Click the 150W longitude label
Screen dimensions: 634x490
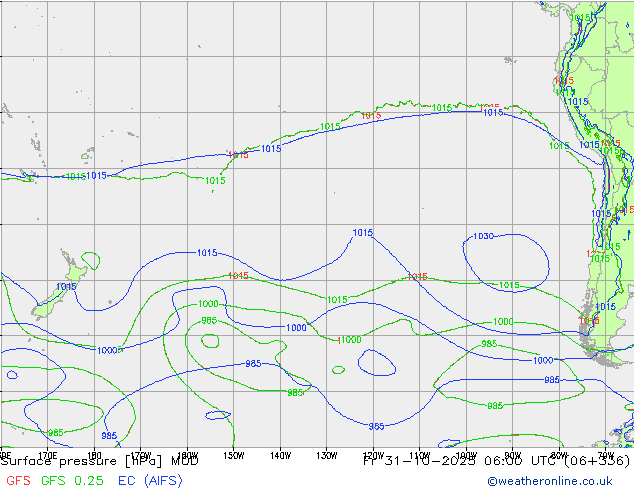click(x=234, y=456)
